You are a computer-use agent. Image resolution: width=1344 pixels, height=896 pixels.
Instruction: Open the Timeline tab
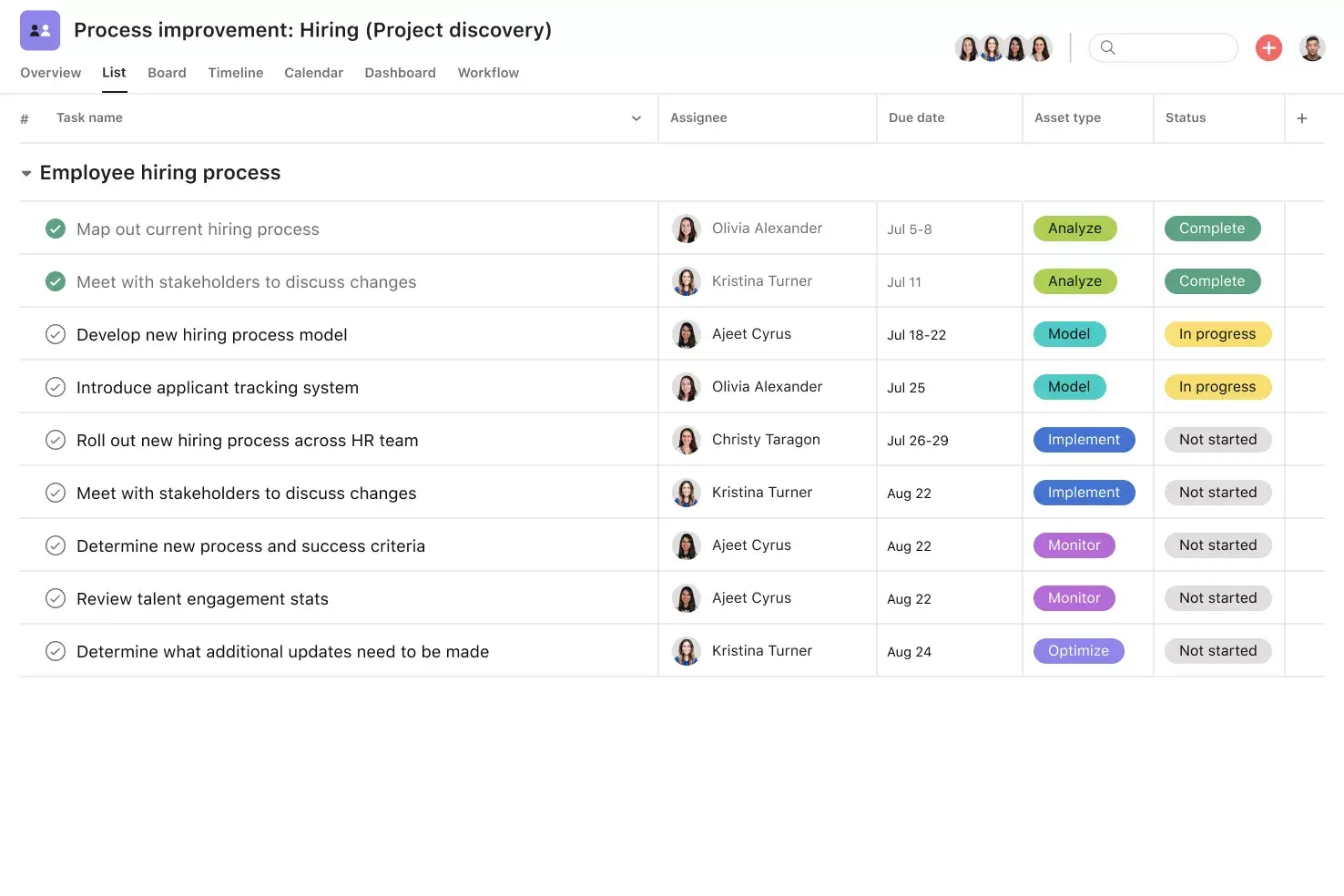(x=235, y=73)
